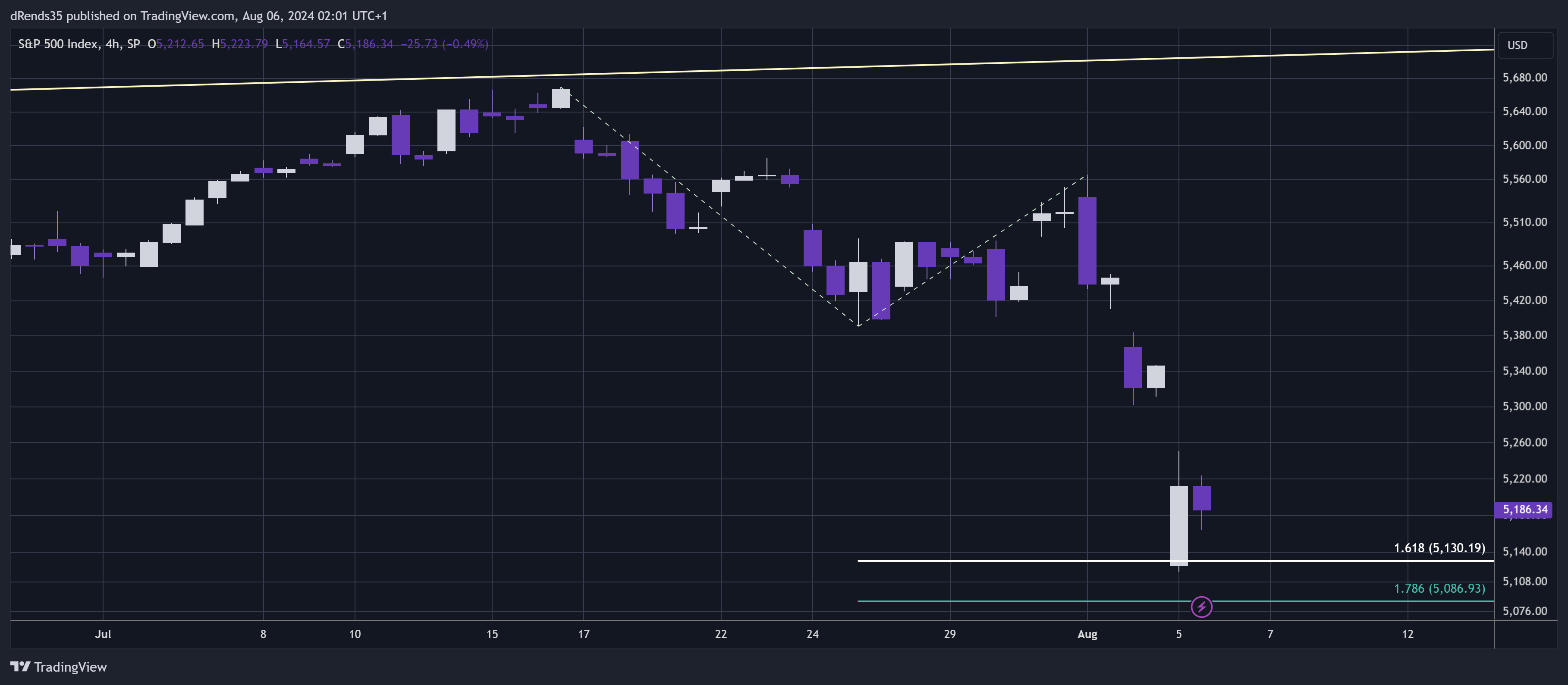Click the 5,300.00 price axis label

pyautogui.click(x=1525, y=406)
